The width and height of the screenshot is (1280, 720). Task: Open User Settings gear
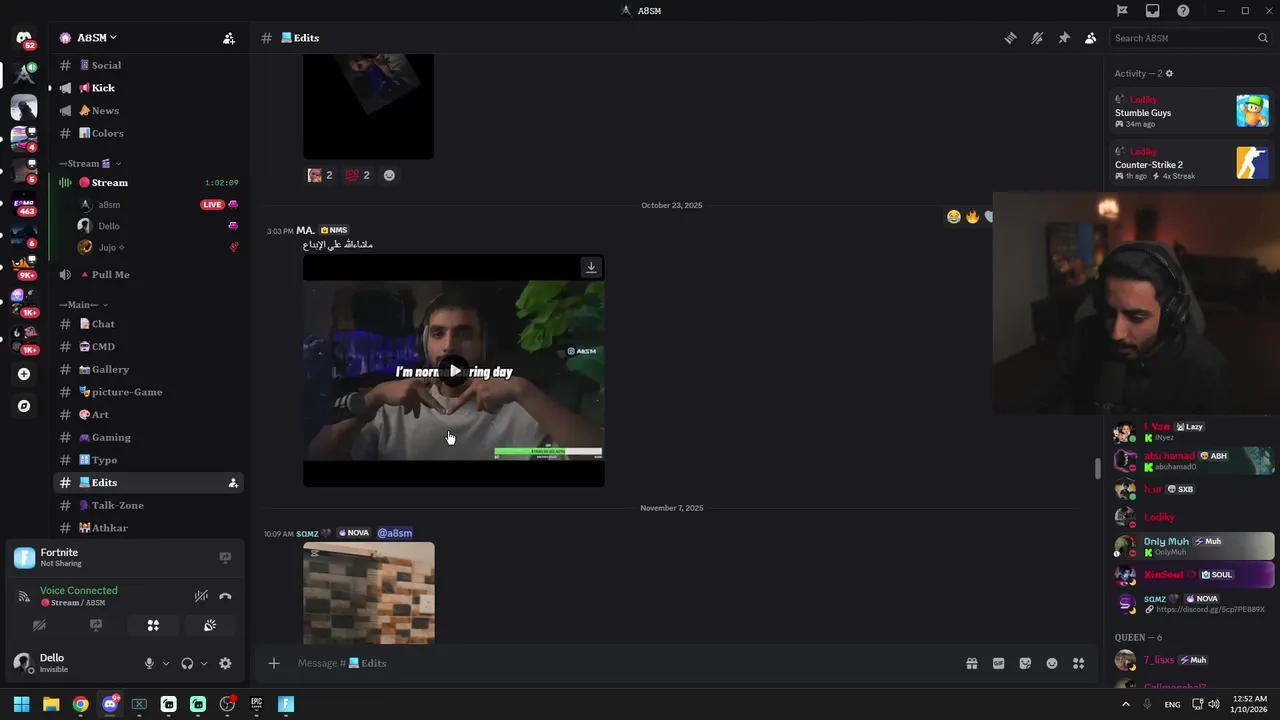(225, 663)
